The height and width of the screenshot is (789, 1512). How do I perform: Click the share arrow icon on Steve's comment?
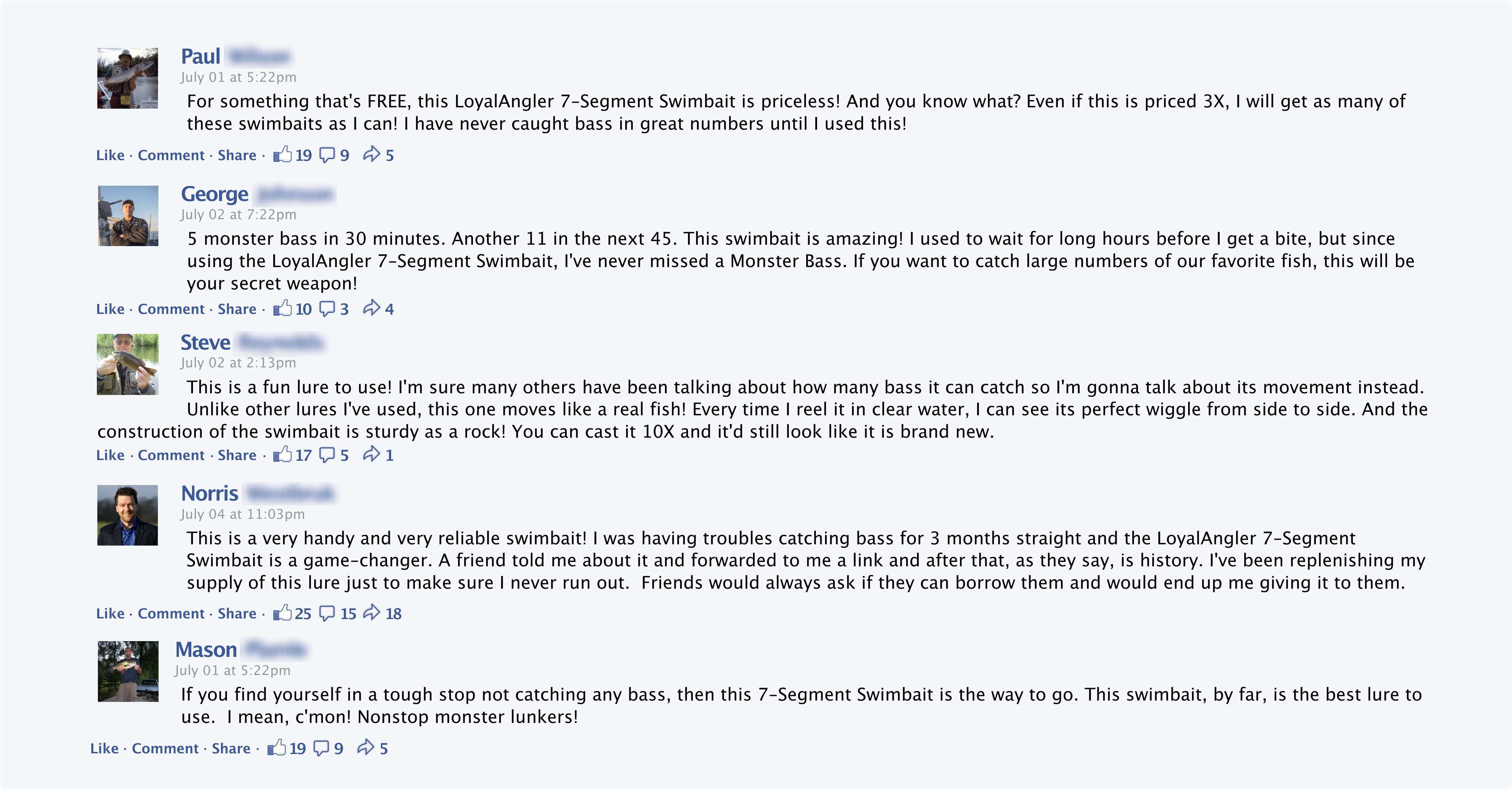[371, 454]
